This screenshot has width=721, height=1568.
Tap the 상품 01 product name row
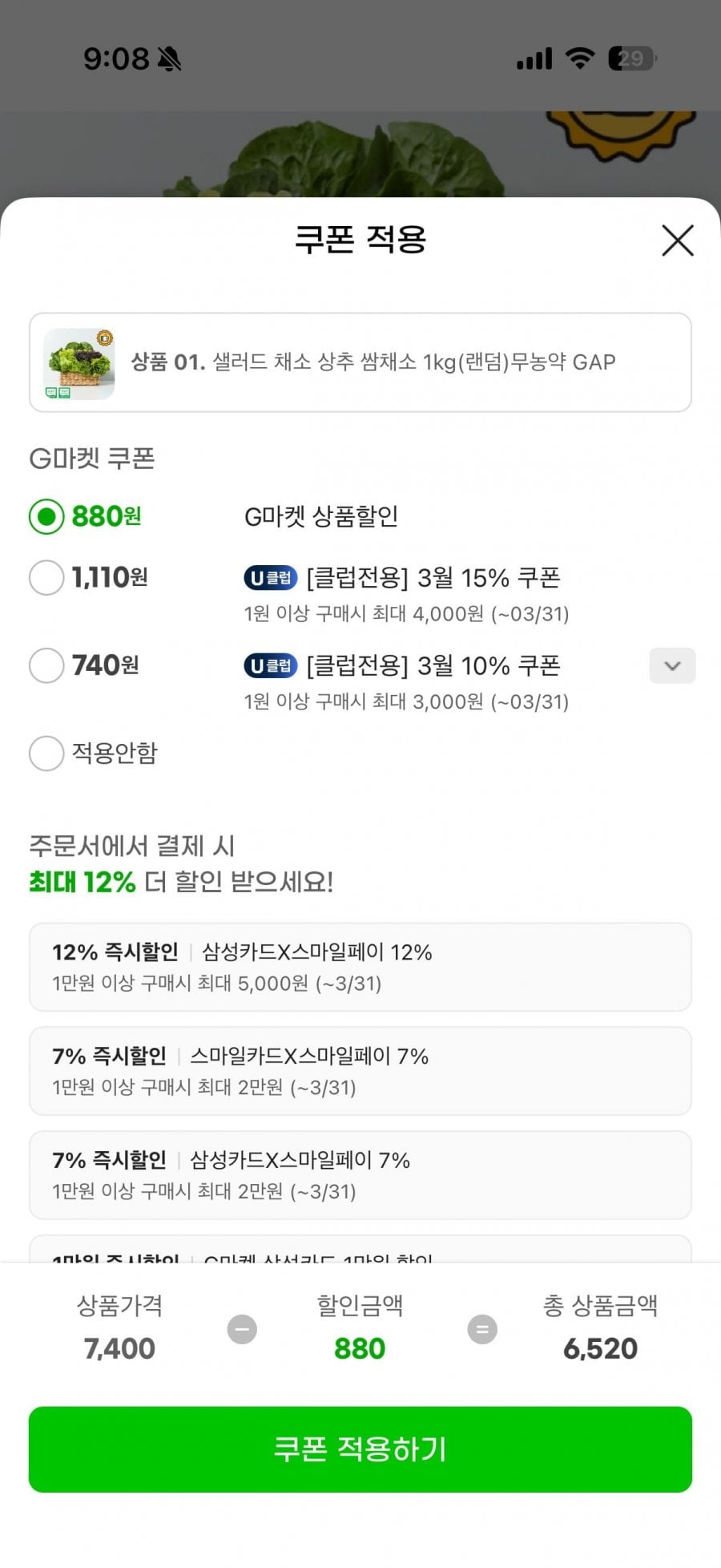pyautogui.click(x=373, y=362)
